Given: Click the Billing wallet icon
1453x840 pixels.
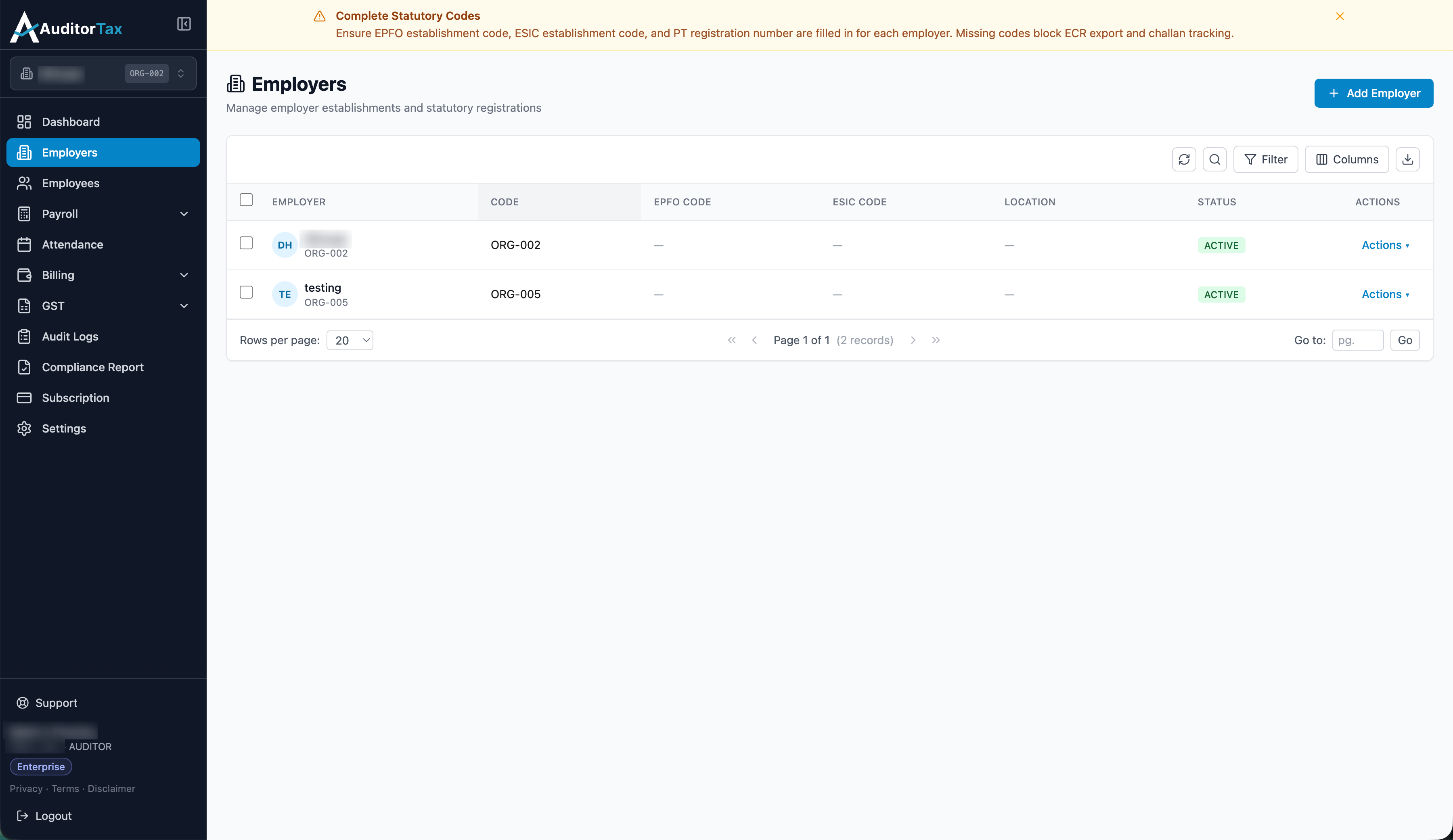Looking at the screenshot, I should 24,275.
